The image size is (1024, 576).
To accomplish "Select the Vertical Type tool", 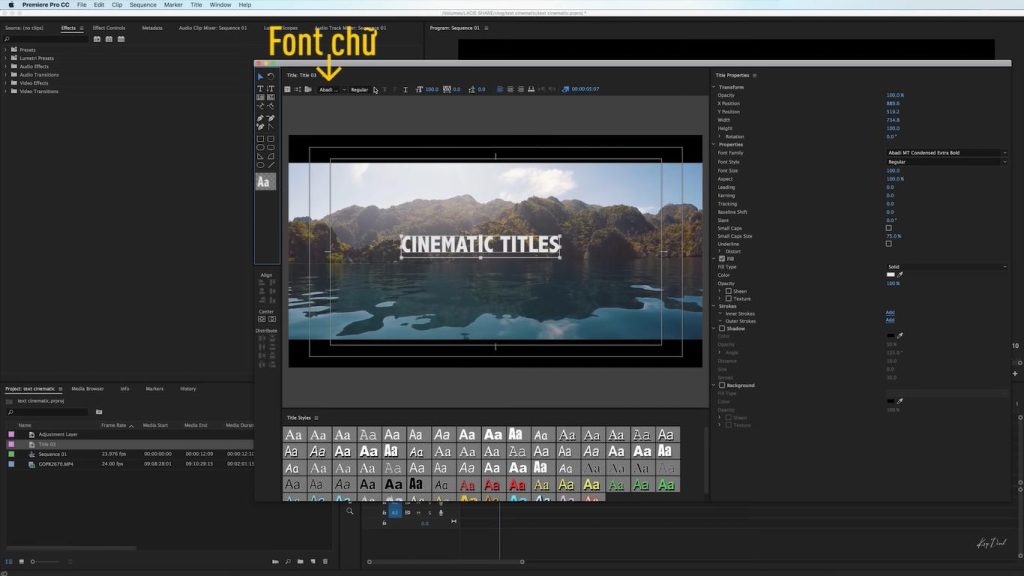I will pyautogui.click(x=271, y=88).
